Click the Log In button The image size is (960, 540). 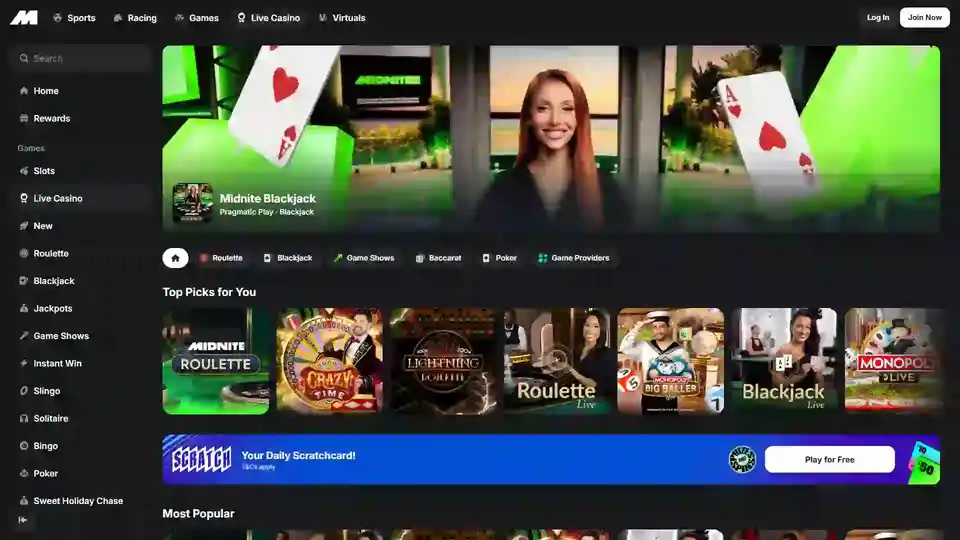[x=877, y=18]
